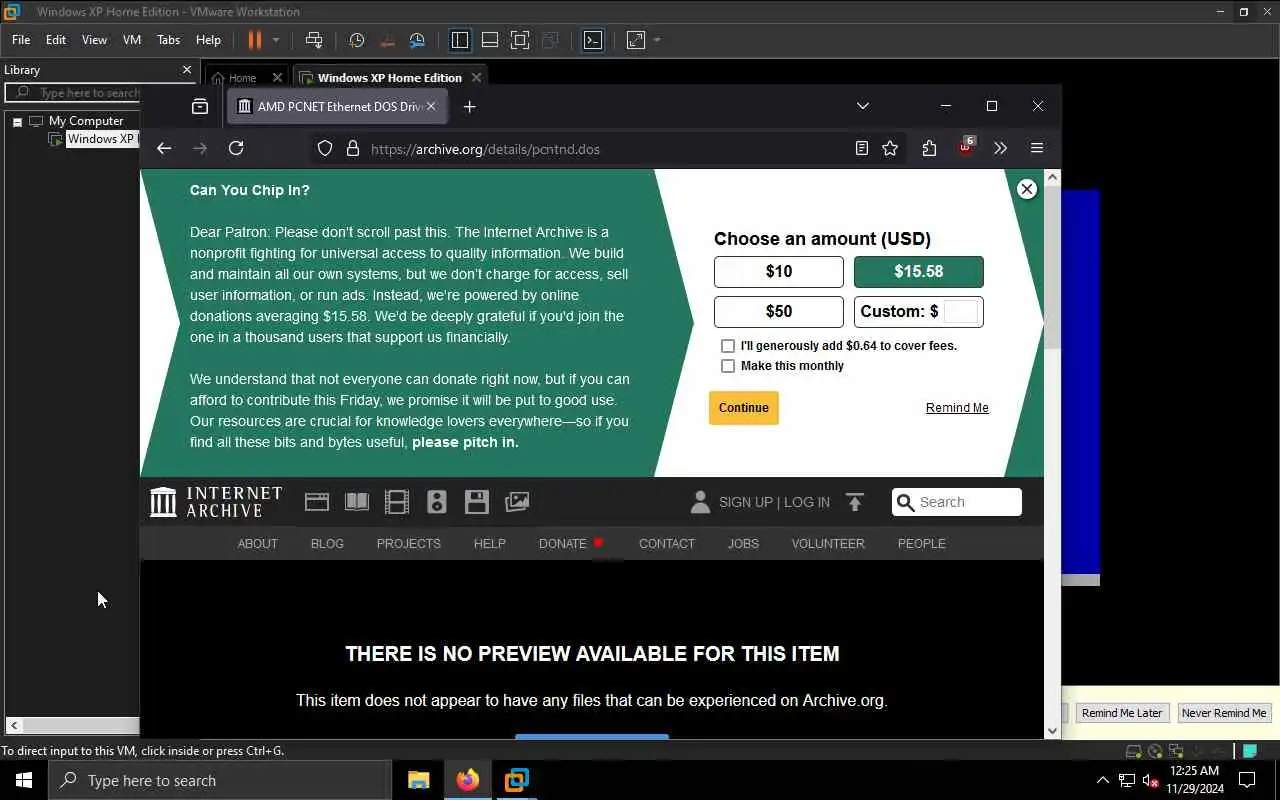Click Never Remind Me button in VM
The width and height of the screenshot is (1280, 800).
(x=1224, y=713)
